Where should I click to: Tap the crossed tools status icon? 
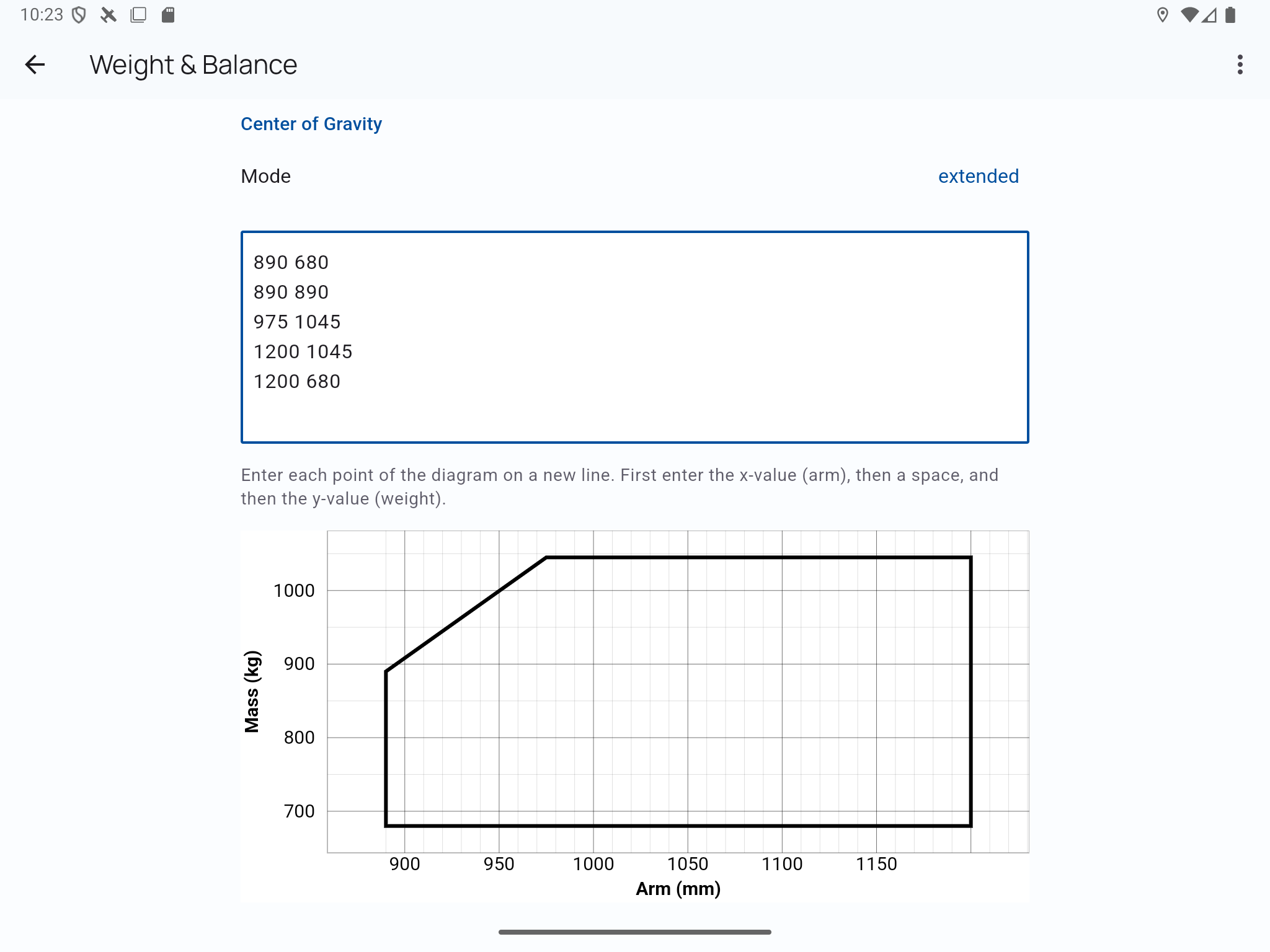coord(109,15)
